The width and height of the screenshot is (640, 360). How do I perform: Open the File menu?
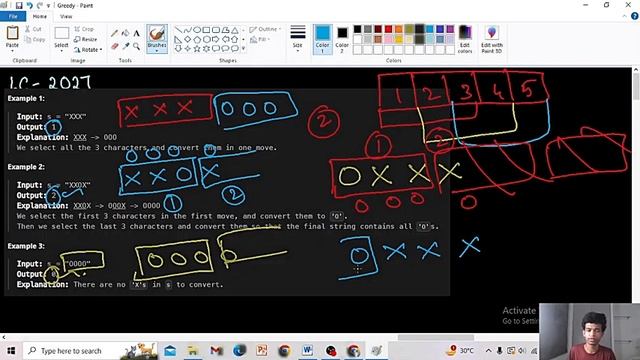click(13, 16)
